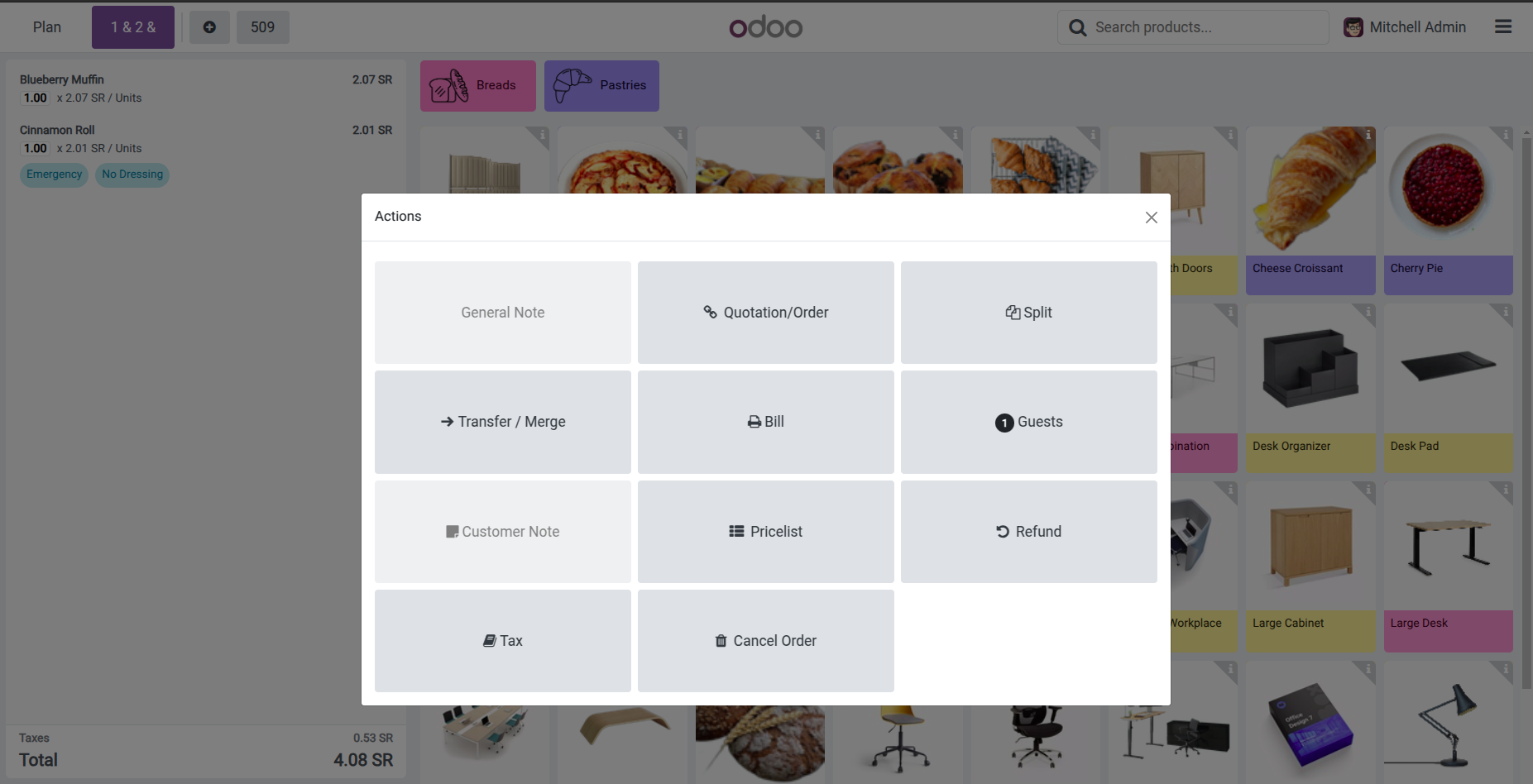Open the hamburger menu

(1502, 26)
